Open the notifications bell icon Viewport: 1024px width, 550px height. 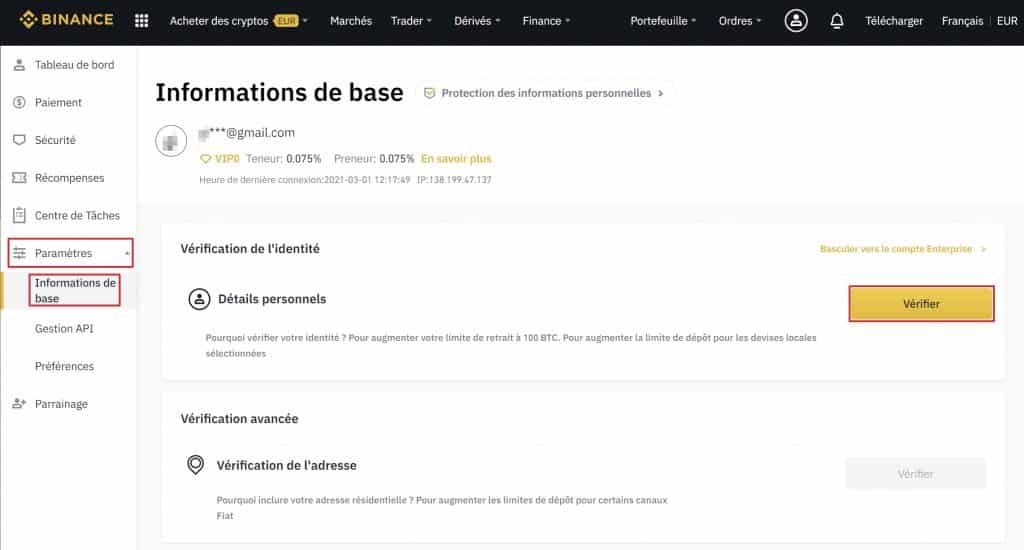point(837,21)
